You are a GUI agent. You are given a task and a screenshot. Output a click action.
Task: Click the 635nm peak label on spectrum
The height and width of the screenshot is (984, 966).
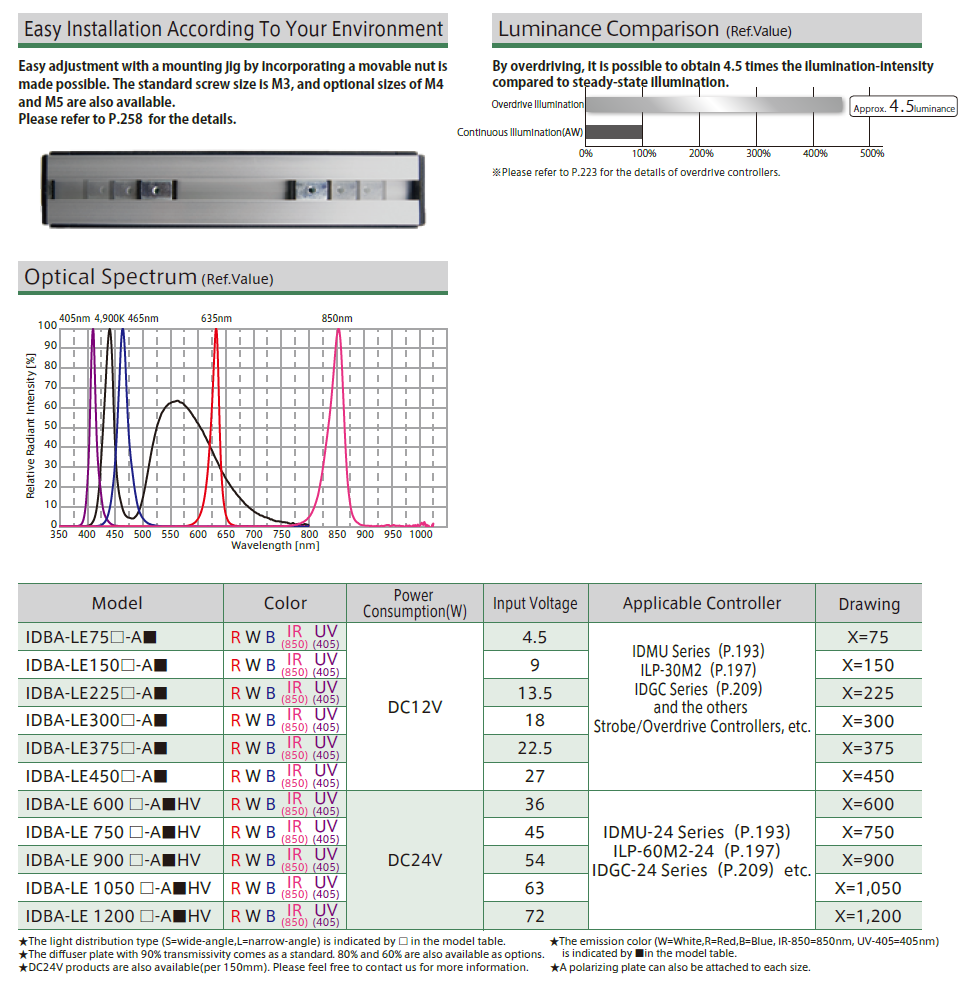[x=217, y=318]
